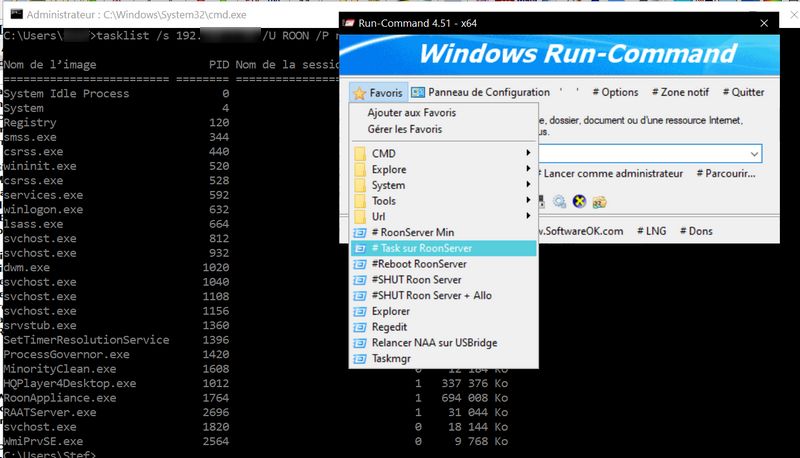The image size is (800, 458).
Task: Click ProcessGovernor.exe in cmd output
Action: [x=66, y=354]
